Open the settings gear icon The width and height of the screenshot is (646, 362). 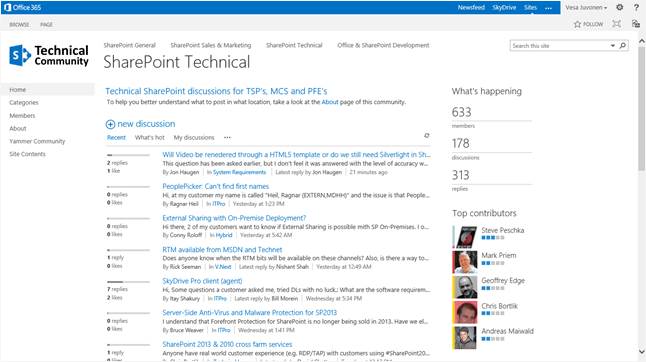tap(620, 7)
